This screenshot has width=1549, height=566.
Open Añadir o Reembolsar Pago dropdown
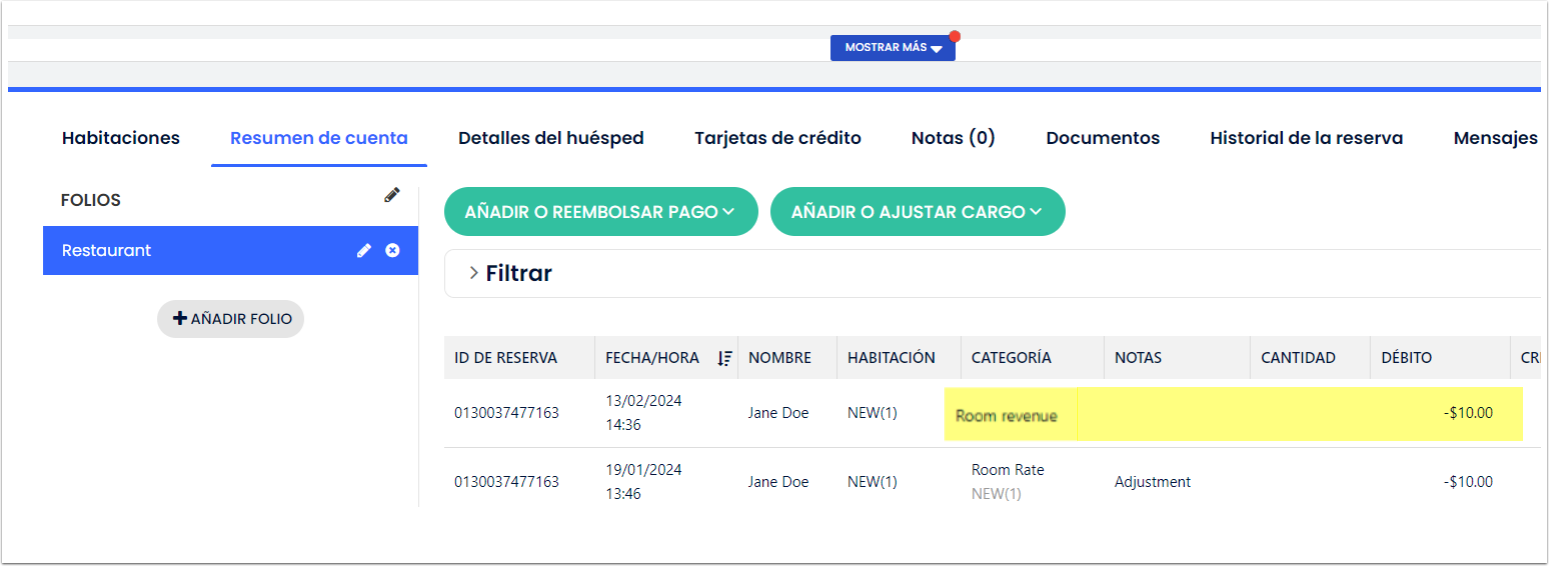[x=600, y=212]
